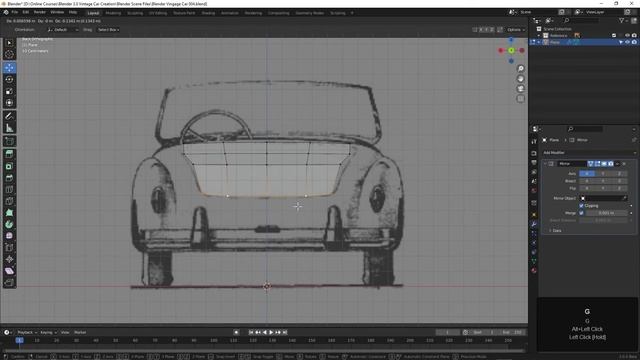Disable Plane render camera toggle in outliner
This screenshot has width=640, height=360.
634,42
